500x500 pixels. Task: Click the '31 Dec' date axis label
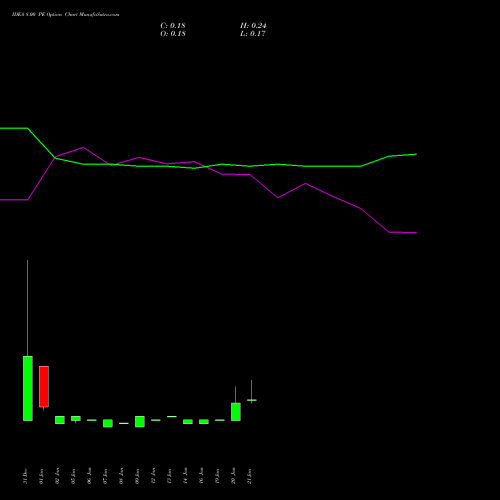26,476
